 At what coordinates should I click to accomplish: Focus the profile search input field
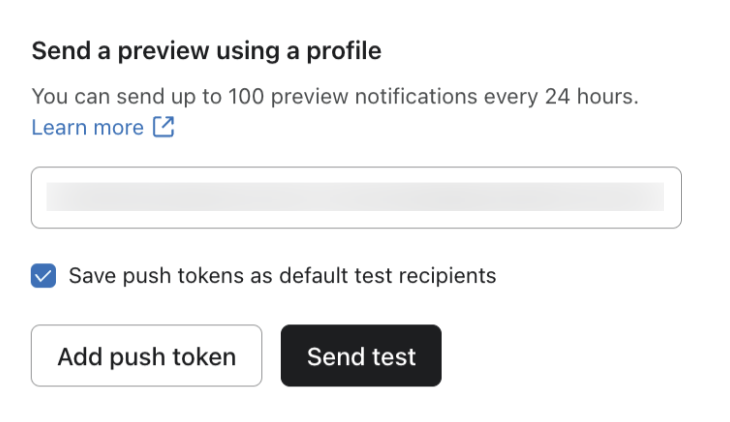pyautogui.click(x=356, y=197)
